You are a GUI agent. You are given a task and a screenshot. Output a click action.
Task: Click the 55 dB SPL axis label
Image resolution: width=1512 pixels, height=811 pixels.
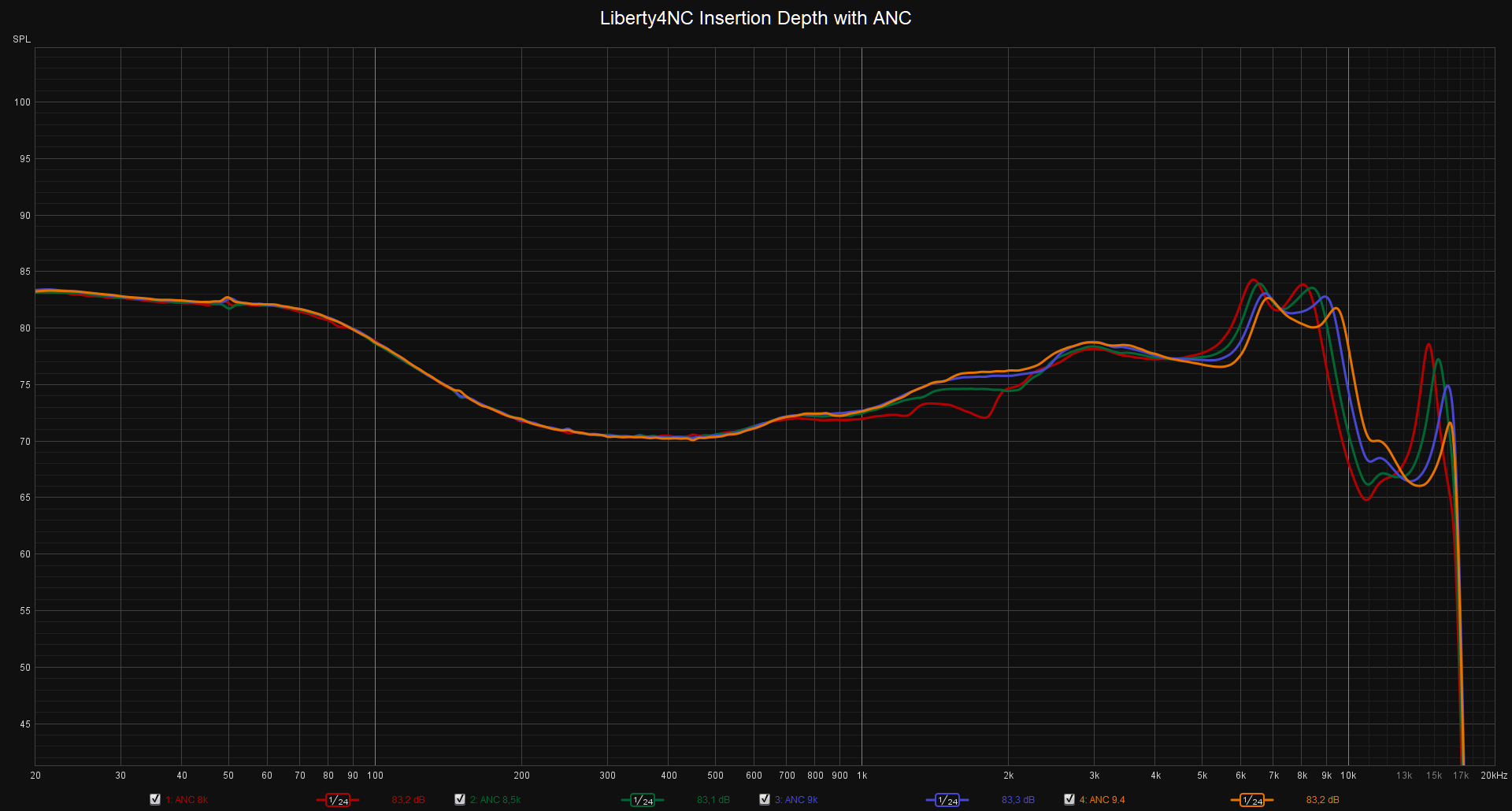25,611
